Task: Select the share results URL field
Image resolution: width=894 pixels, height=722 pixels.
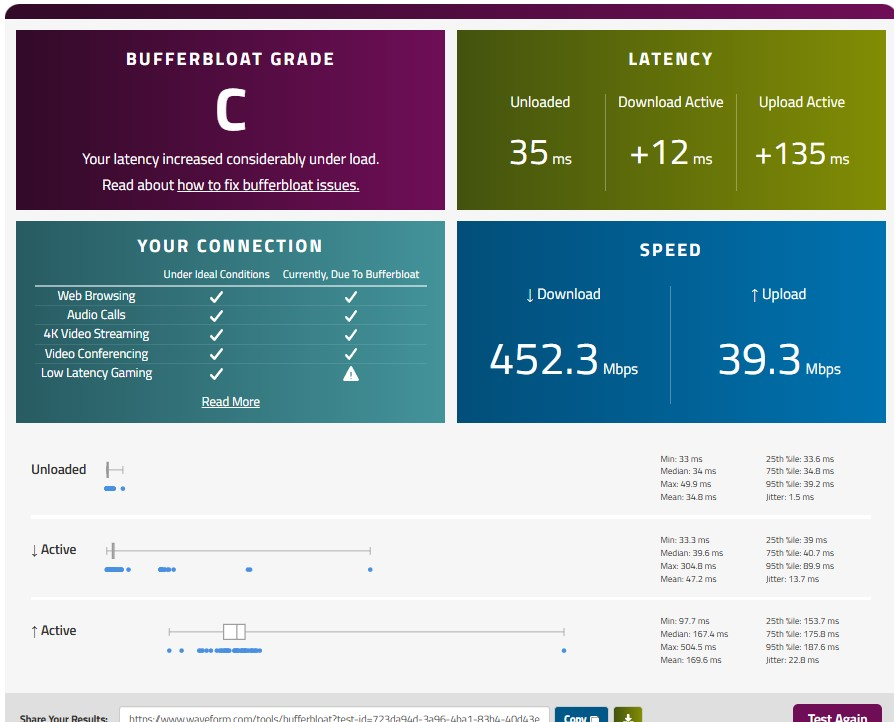Action: coord(334,716)
